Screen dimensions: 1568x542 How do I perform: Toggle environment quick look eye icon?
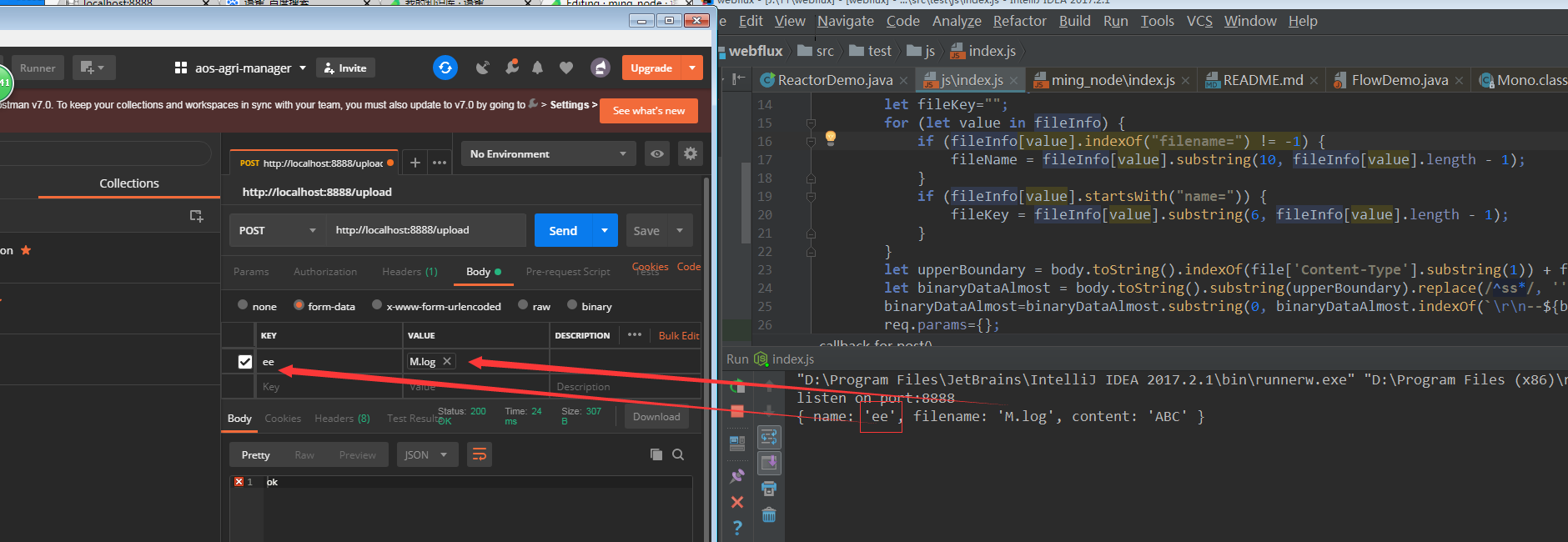(x=657, y=153)
